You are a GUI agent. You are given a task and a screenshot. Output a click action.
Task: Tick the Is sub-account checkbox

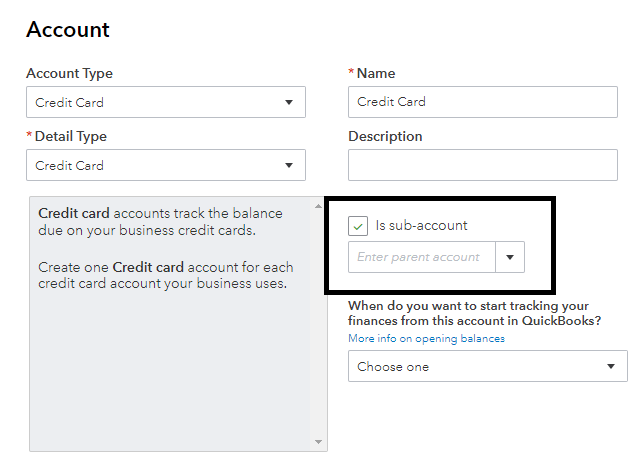pos(358,226)
